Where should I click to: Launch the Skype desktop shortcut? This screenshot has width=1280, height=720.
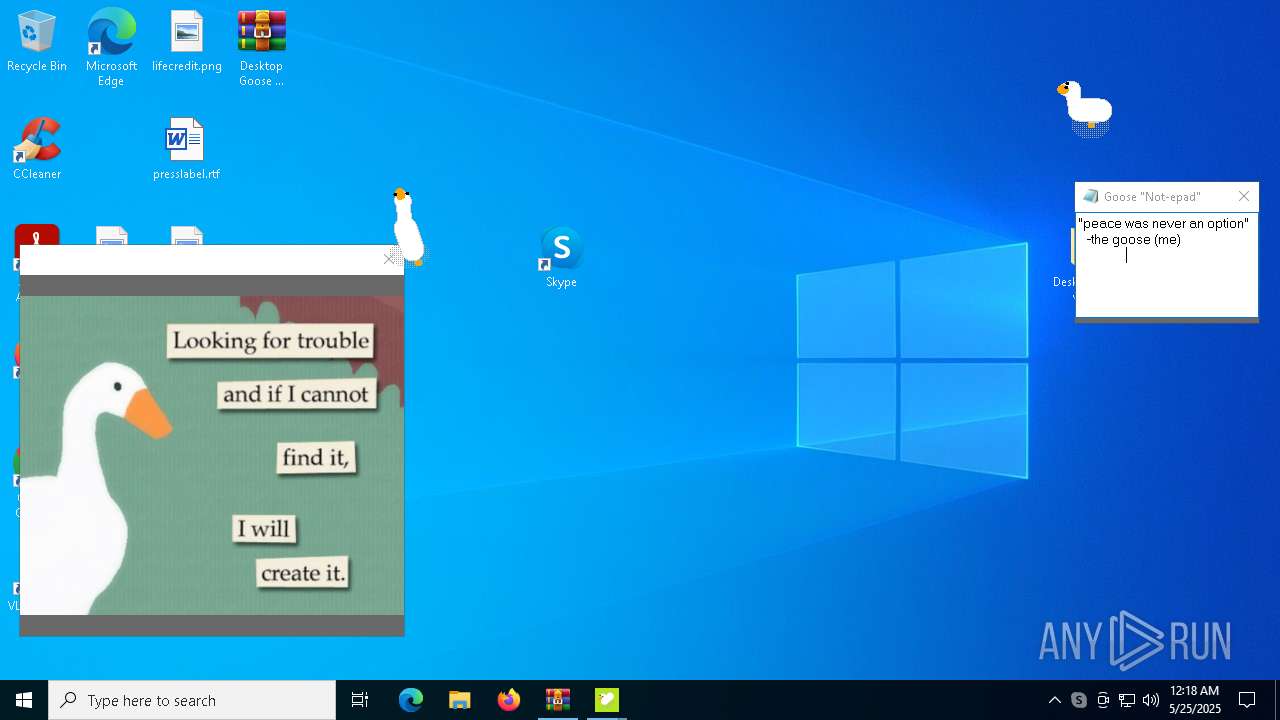[x=561, y=258]
